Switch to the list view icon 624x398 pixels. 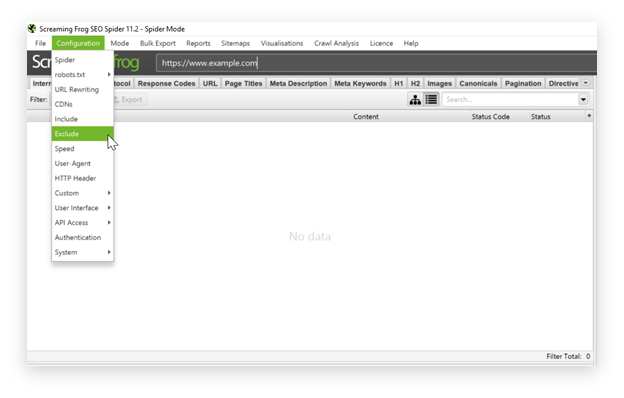coord(431,100)
